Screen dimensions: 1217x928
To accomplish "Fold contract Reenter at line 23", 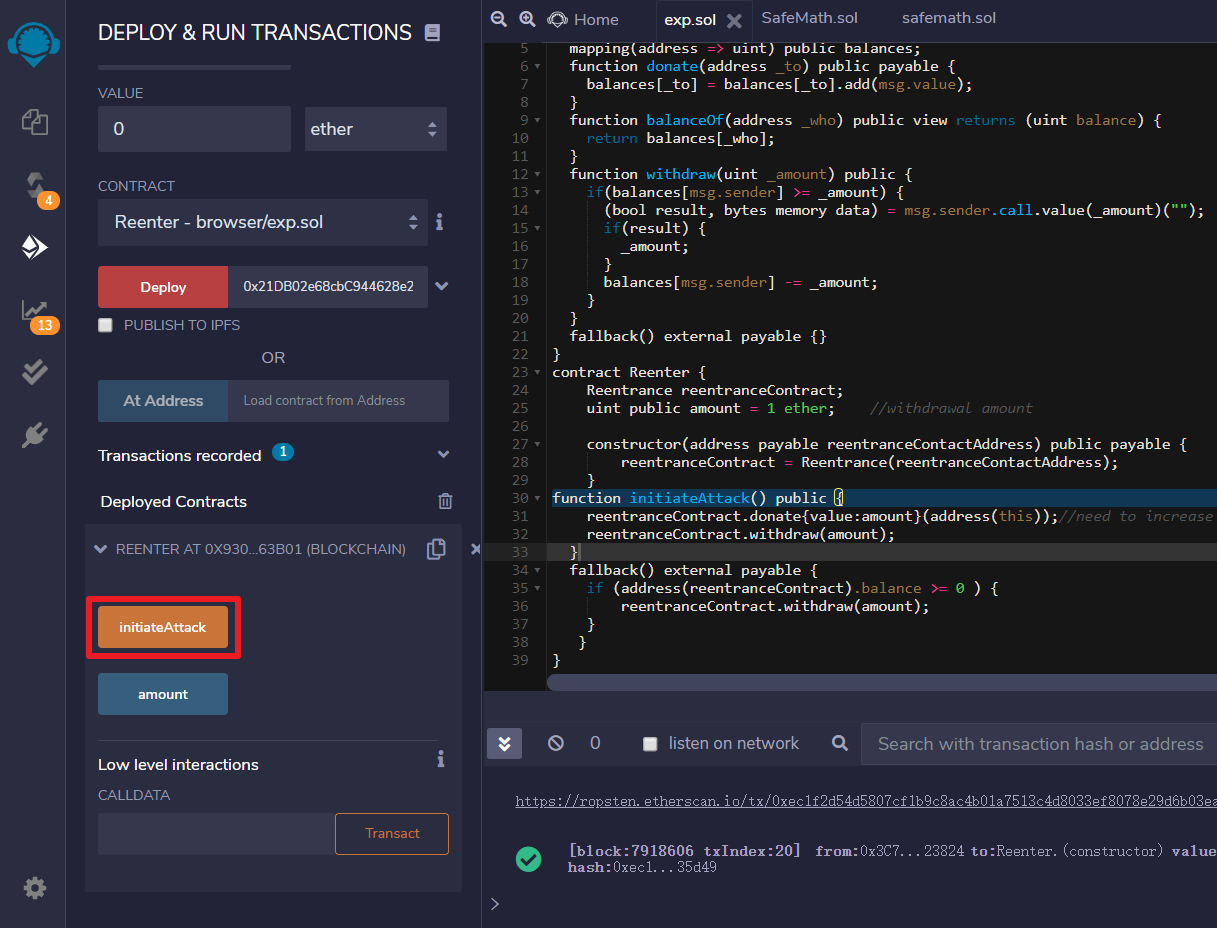I will 538,372.
